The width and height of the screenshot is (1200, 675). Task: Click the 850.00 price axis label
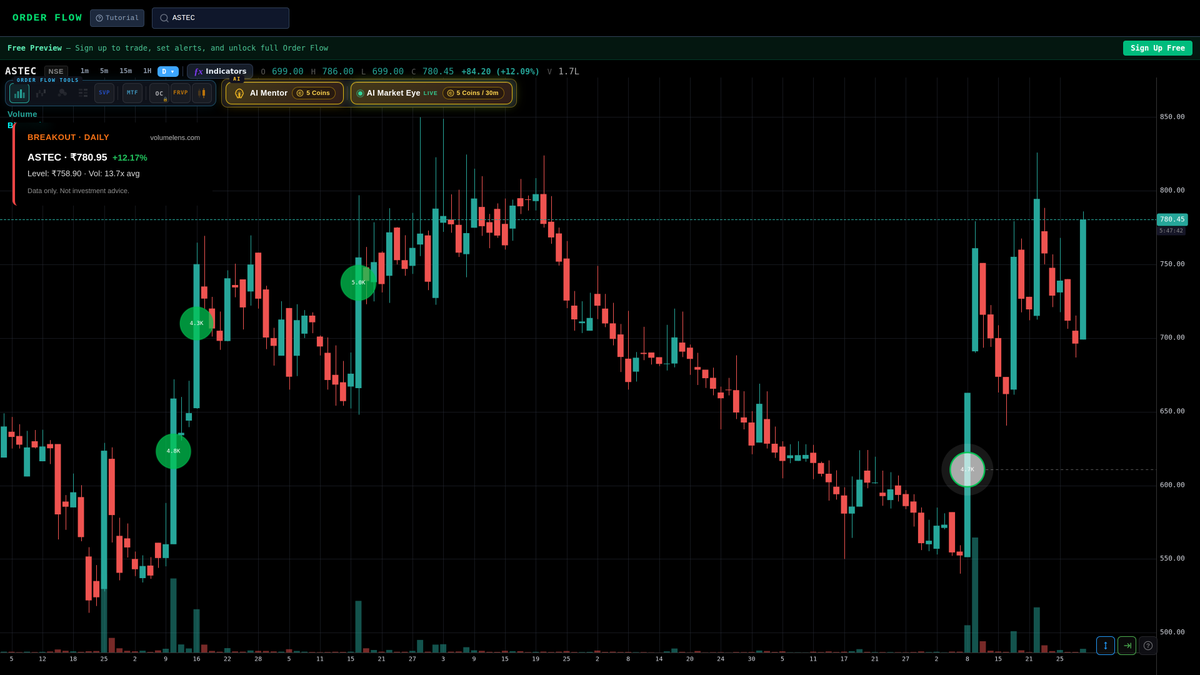pos(1172,116)
